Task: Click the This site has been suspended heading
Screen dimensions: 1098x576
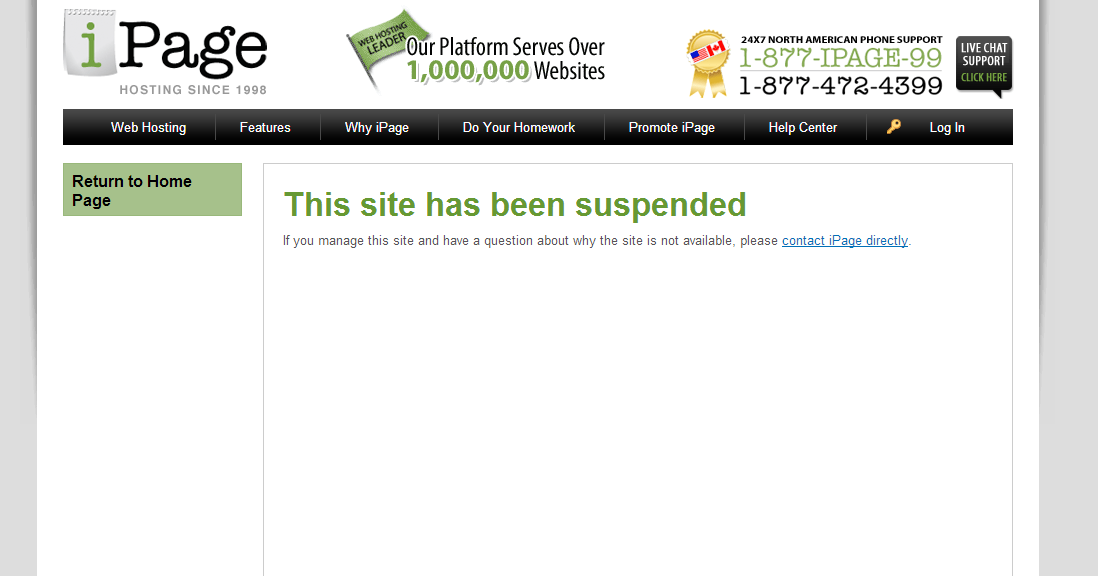Action: [x=515, y=205]
